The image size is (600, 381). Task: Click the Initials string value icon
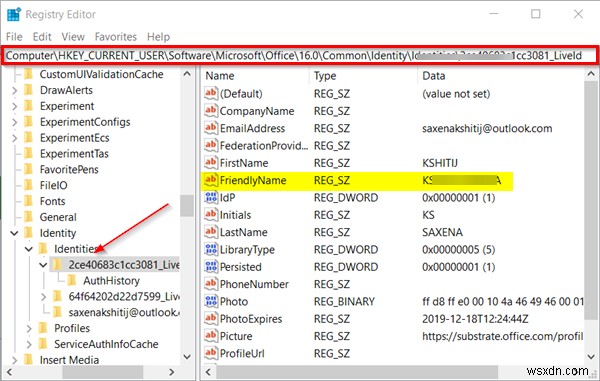[211, 214]
